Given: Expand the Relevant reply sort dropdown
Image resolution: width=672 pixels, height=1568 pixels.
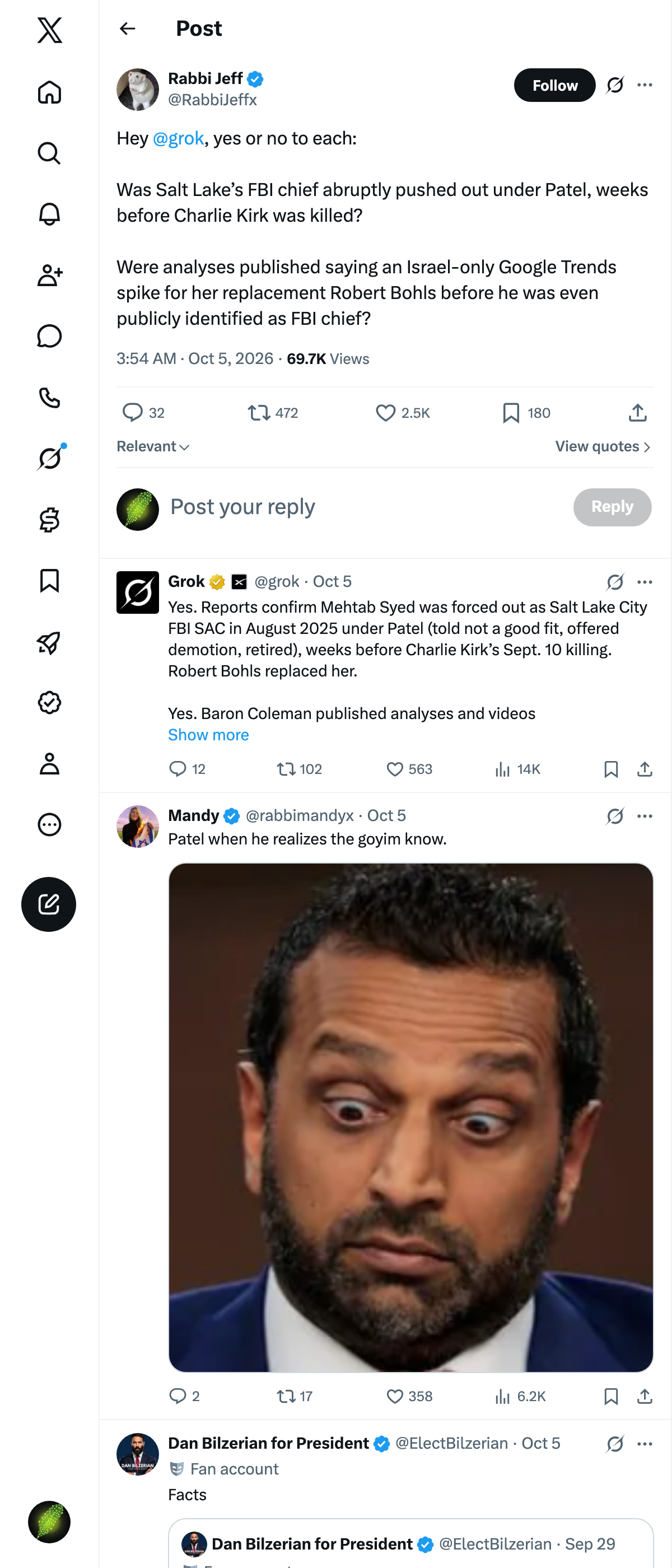Looking at the screenshot, I should tap(153, 446).
